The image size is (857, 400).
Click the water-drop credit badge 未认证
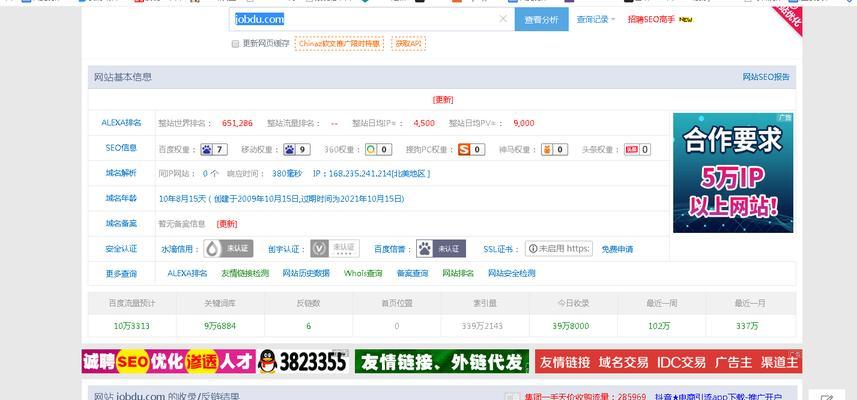pyautogui.click(x=228, y=249)
